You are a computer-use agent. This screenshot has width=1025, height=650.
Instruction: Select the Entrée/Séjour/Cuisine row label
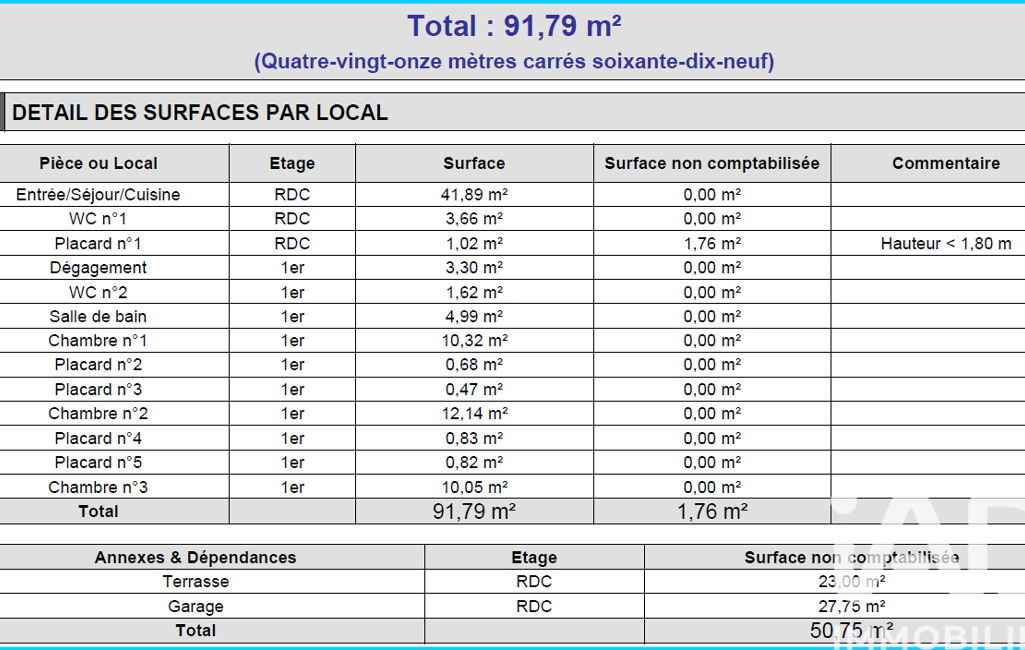98,195
